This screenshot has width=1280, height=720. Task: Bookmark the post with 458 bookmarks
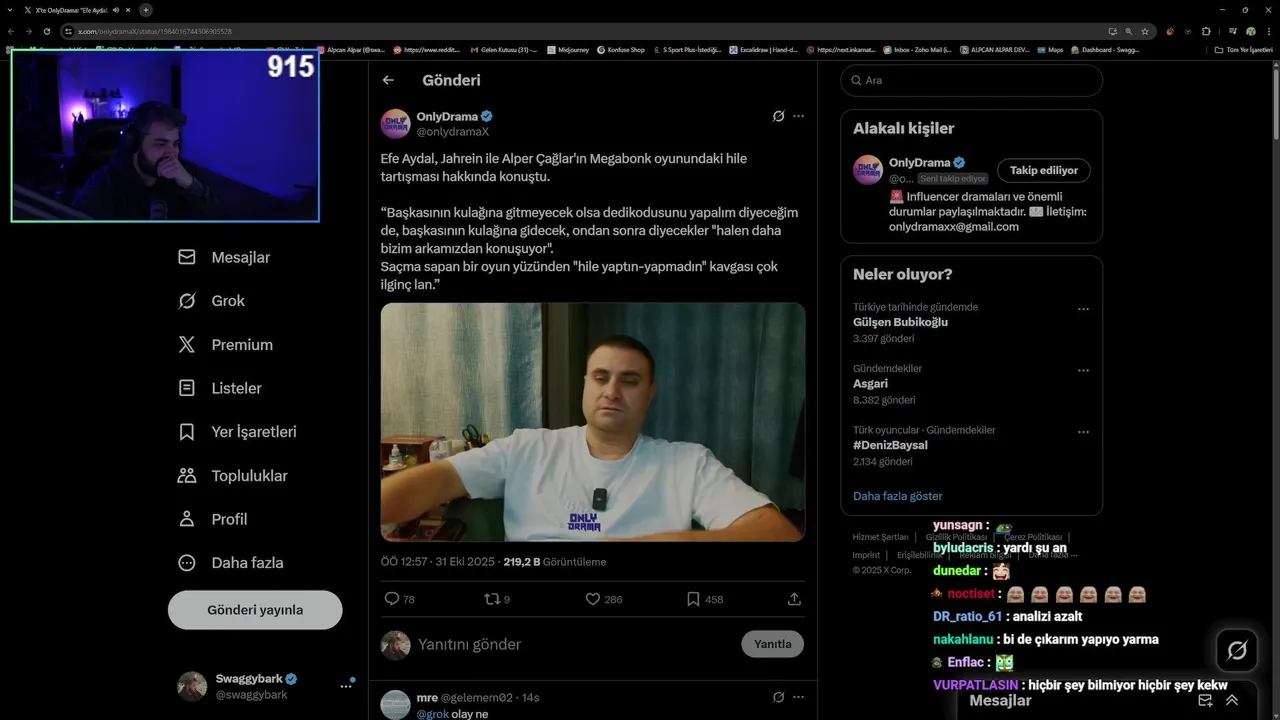point(693,599)
